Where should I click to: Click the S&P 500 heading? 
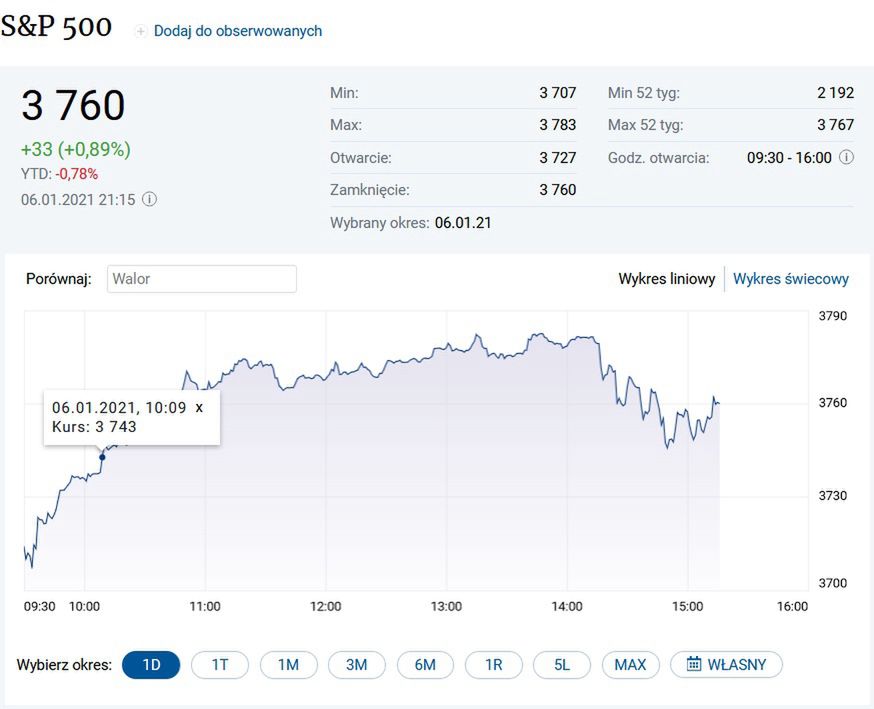click(56, 27)
